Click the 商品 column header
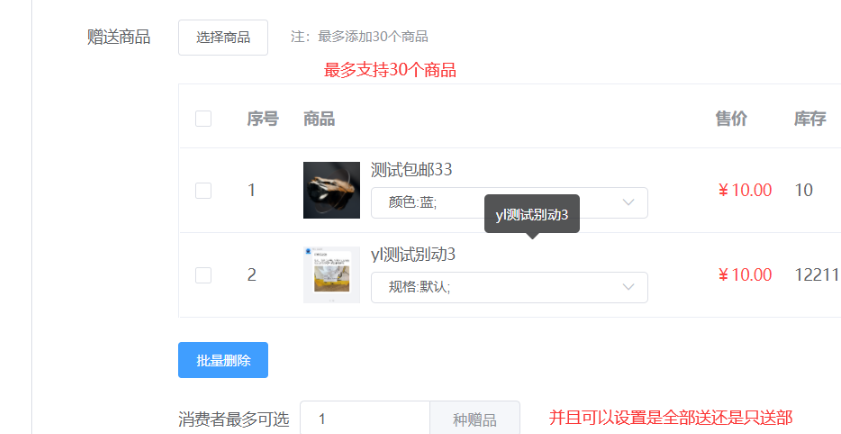Viewport: 841px width, 434px height. [x=319, y=119]
